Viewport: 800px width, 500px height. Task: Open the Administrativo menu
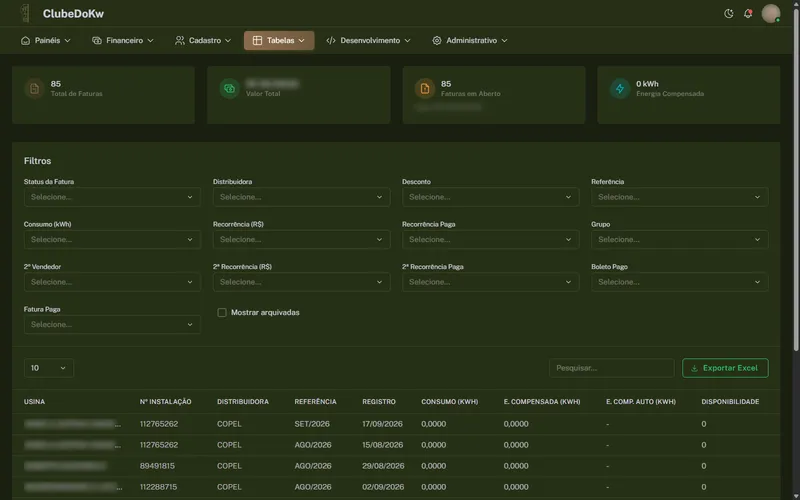tap(469, 40)
